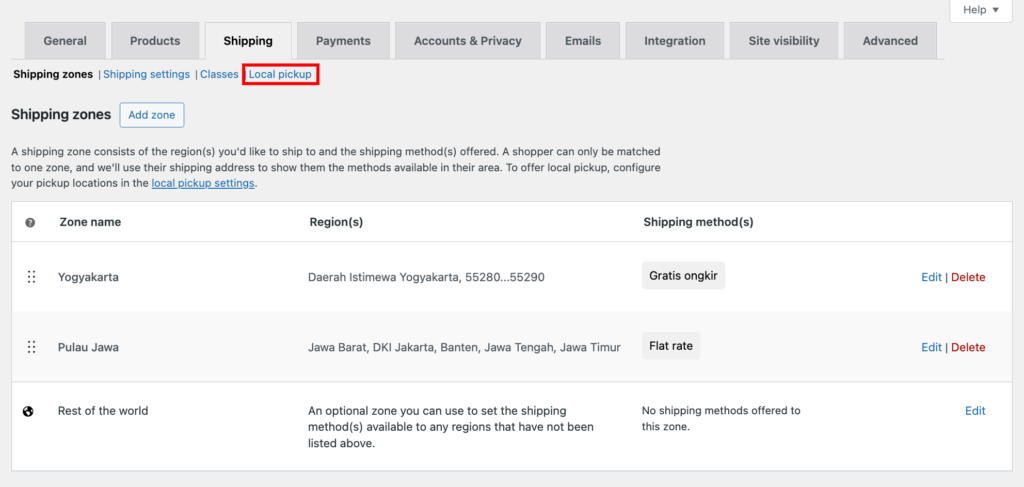The image size is (1024, 487).
Task: Open the shipping Classes link
Action: [220, 75]
